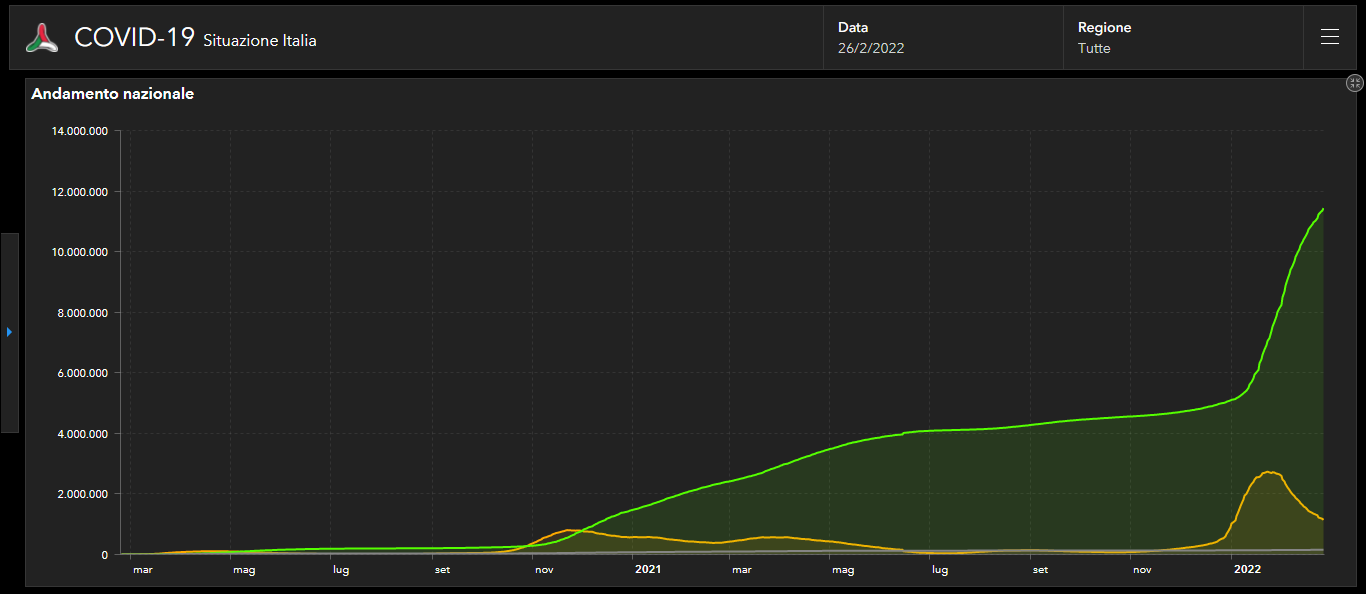Click the 2021 label on the time axis
This screenshot has height=594, width=1366.
pyautogui.click(x=648, y=570)
